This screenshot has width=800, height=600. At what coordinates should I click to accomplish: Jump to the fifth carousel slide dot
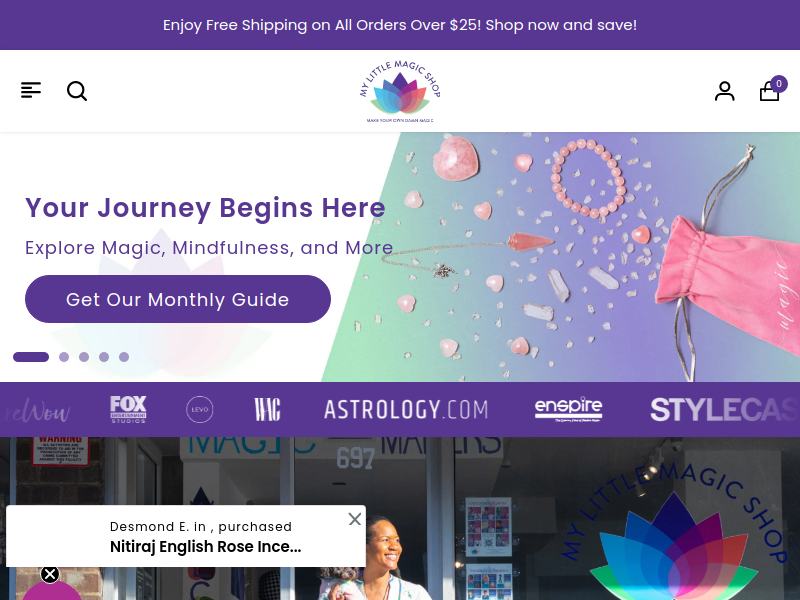pos(124,357)
